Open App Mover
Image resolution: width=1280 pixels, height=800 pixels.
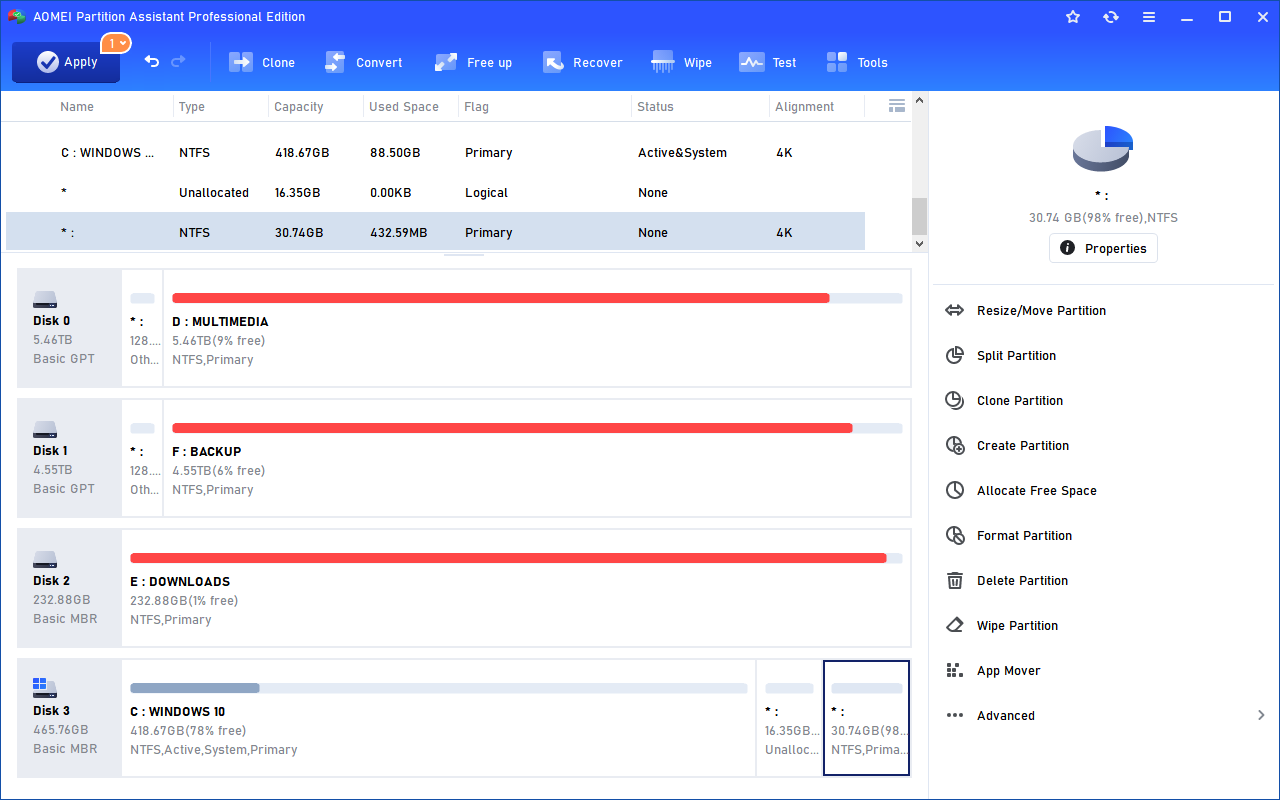point(1009,671)
